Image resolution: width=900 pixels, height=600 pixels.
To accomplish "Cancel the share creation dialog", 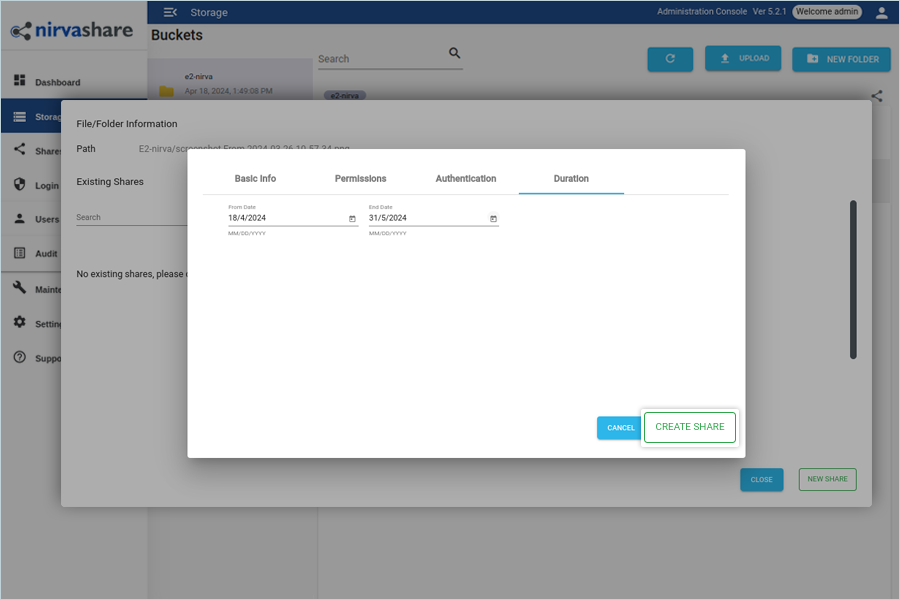I will point(620,428).
